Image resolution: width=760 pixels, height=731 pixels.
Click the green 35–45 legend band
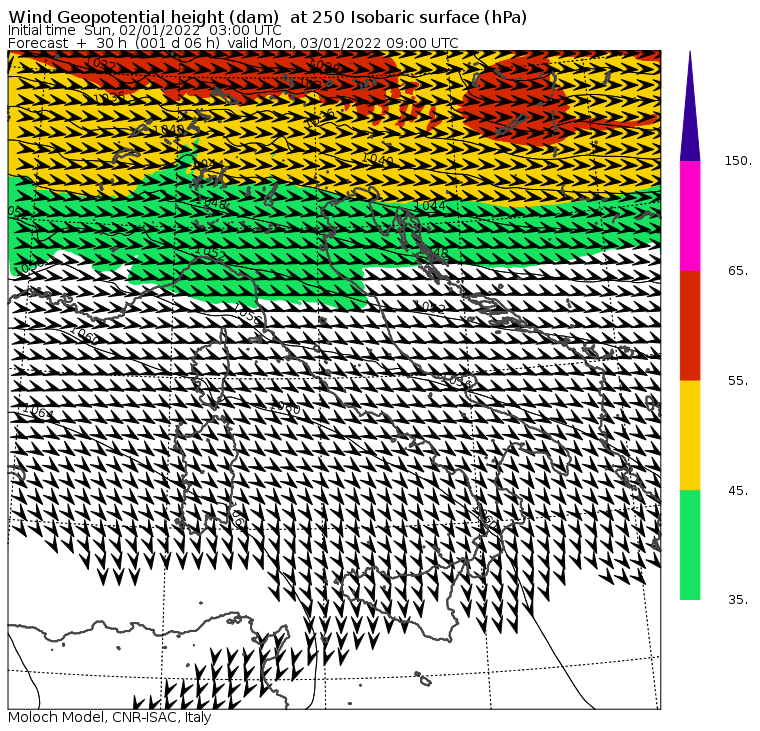point(690,544)
